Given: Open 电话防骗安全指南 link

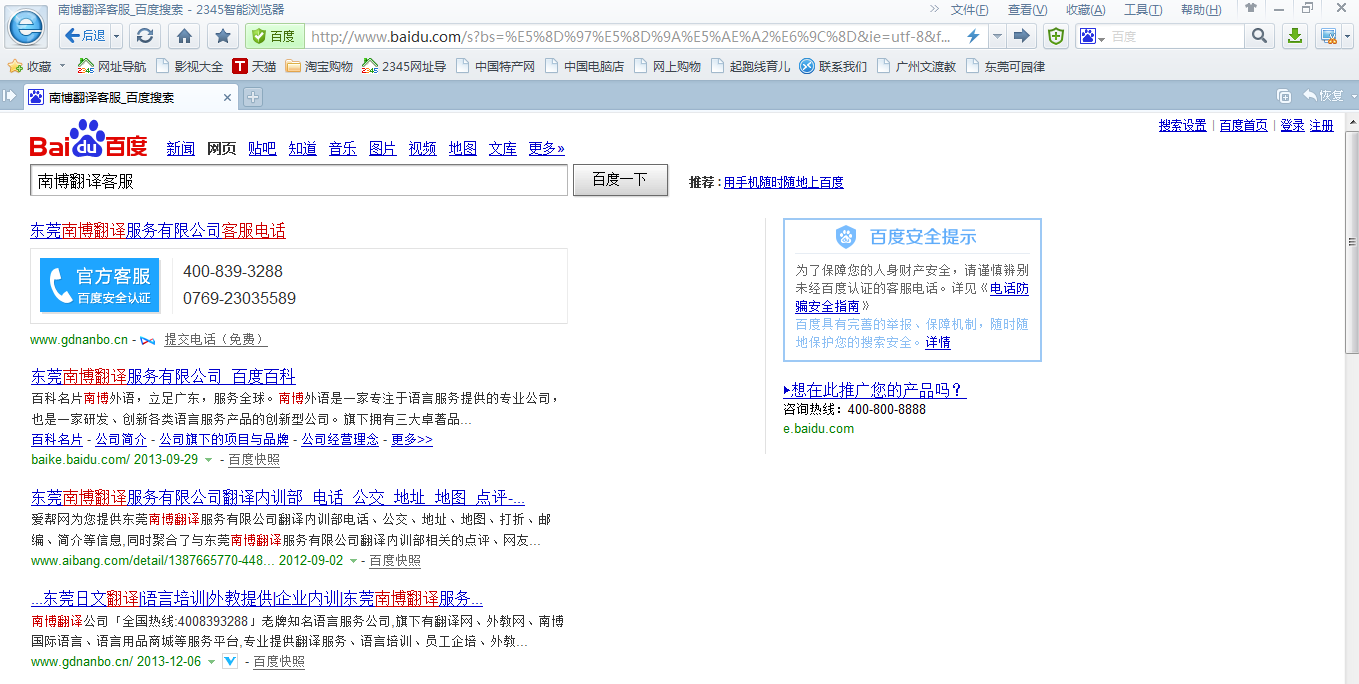Looking at the screenshot, I should click(911, 297).
